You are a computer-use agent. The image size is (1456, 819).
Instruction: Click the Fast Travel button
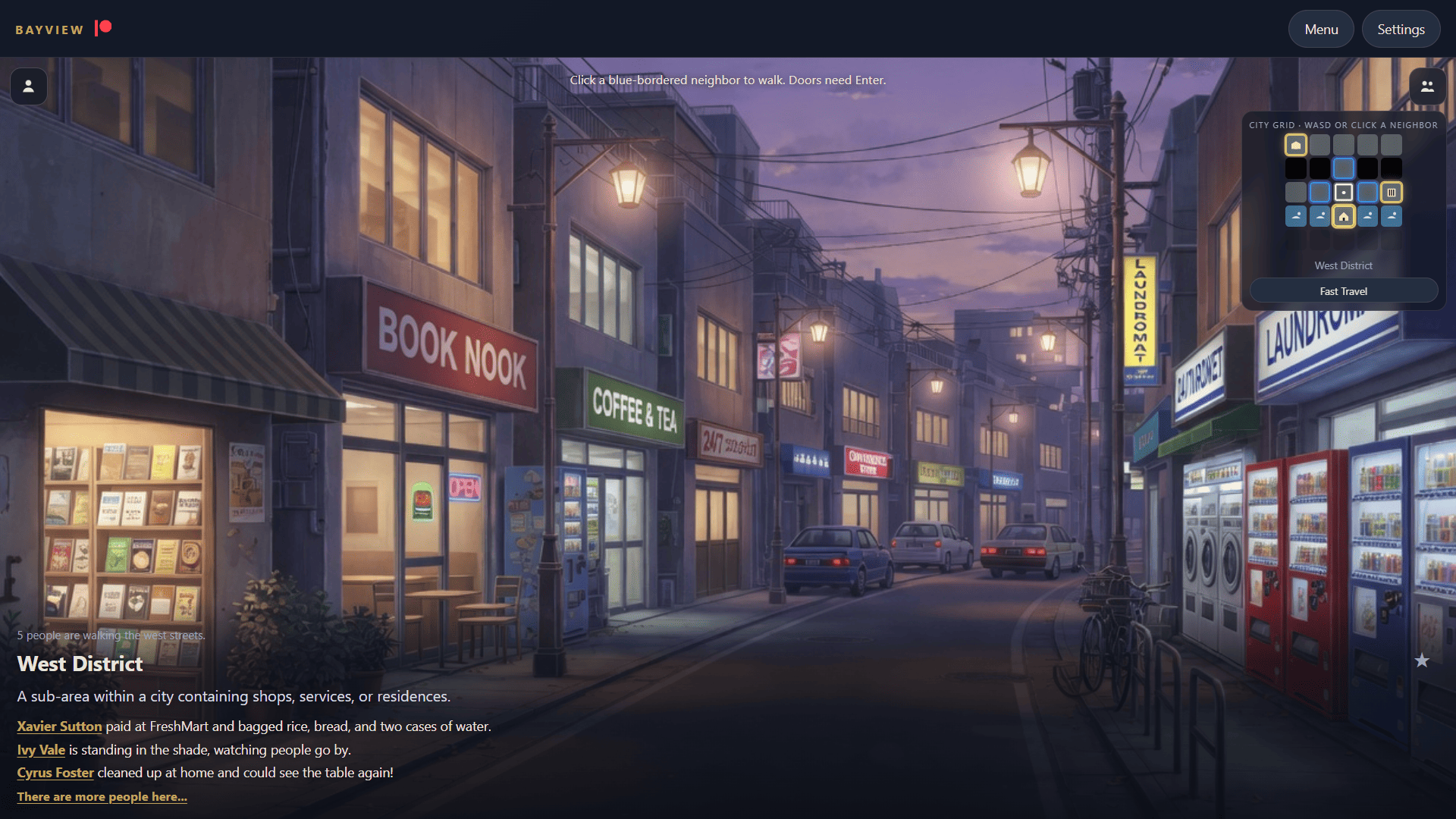[x=1343, y=291]
